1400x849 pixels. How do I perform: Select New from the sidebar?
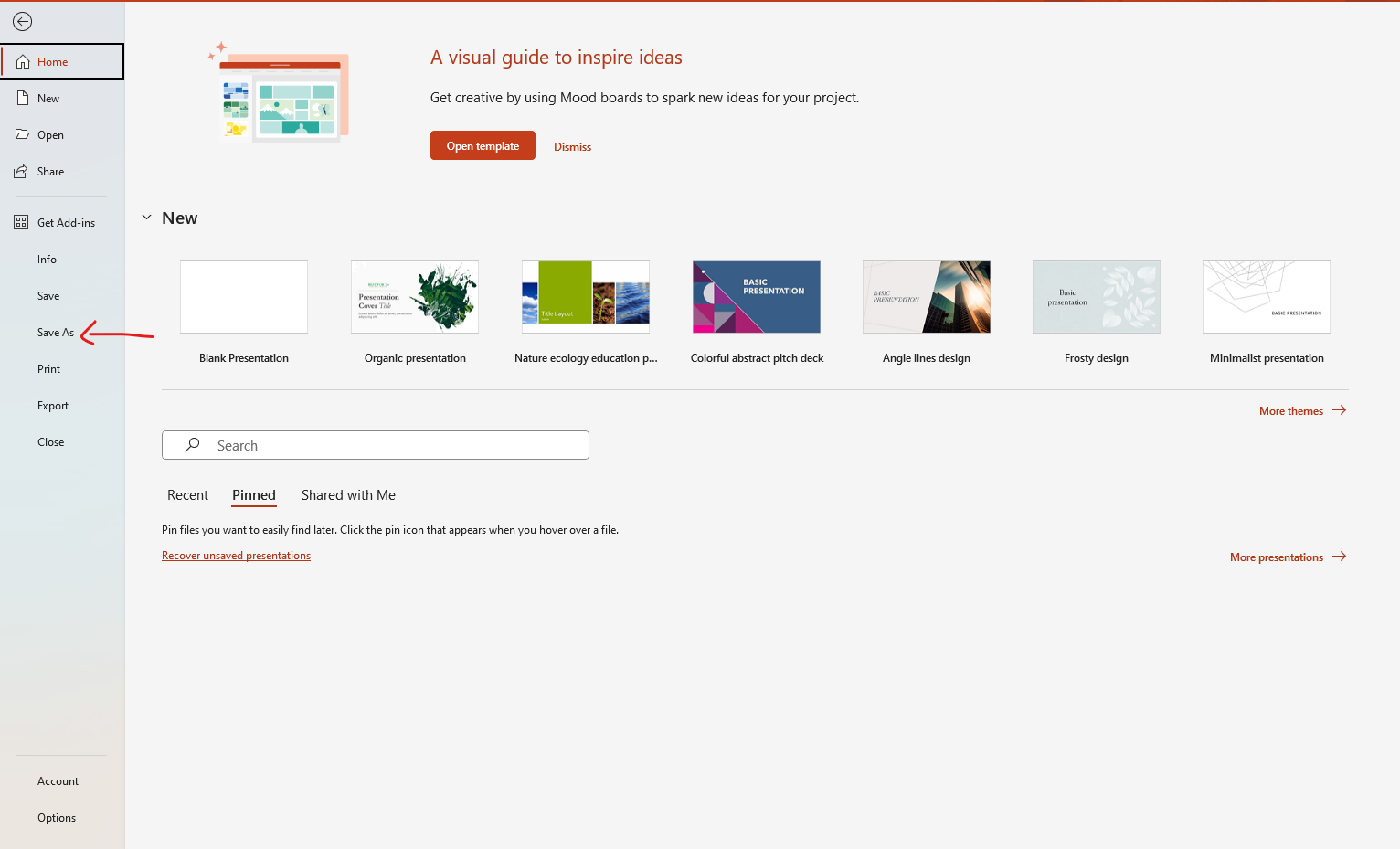48,98
